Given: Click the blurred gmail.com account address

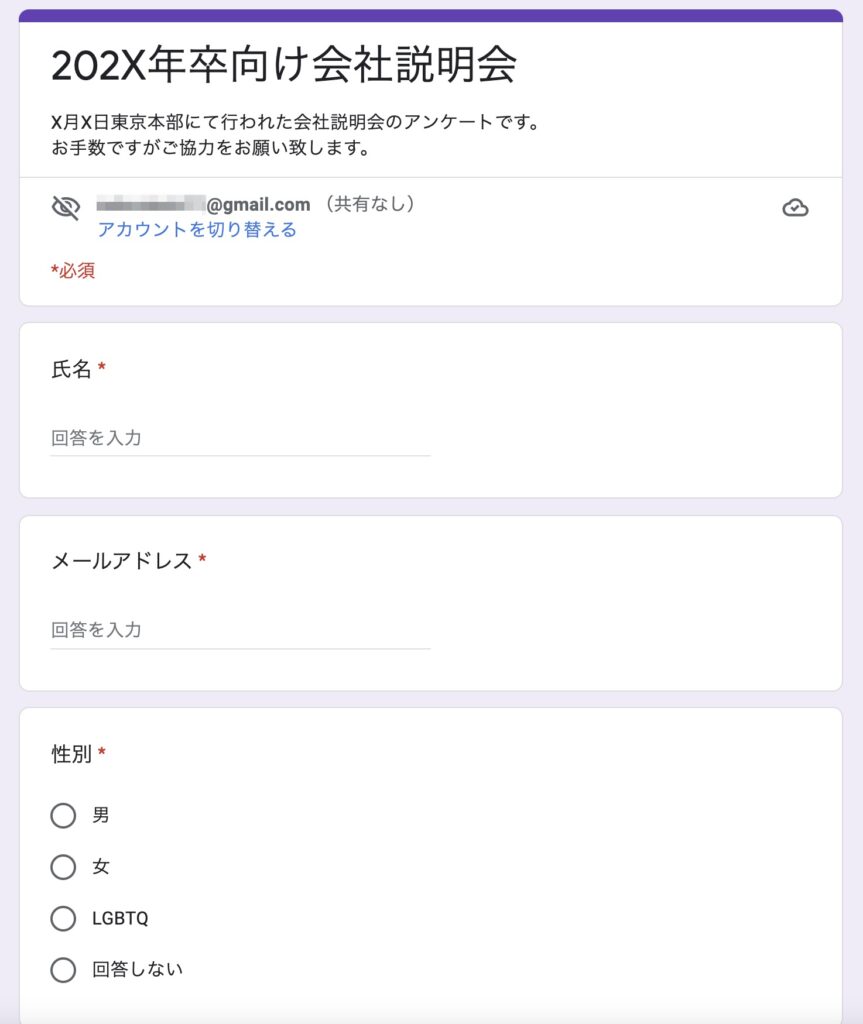Looking at the screenshot, I should pyautogui.click(x=203, y=204).
